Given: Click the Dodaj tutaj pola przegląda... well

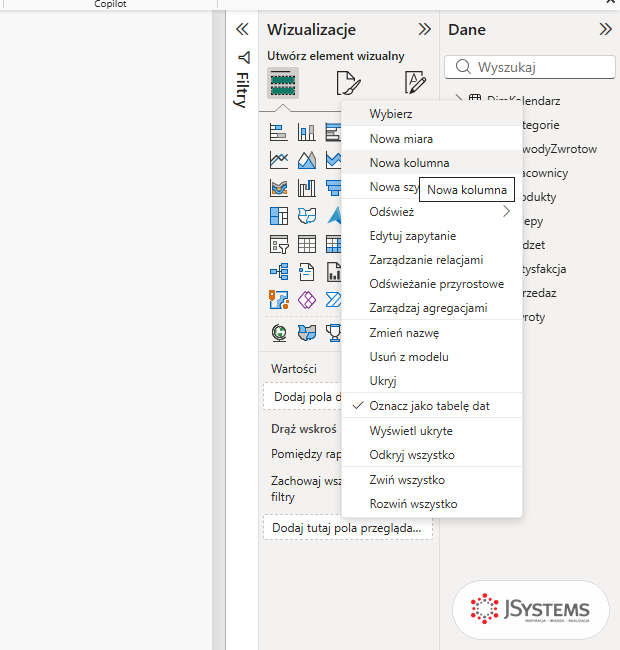Looking at the screenshot, I should pyautogui.click(x=348, y=528).
